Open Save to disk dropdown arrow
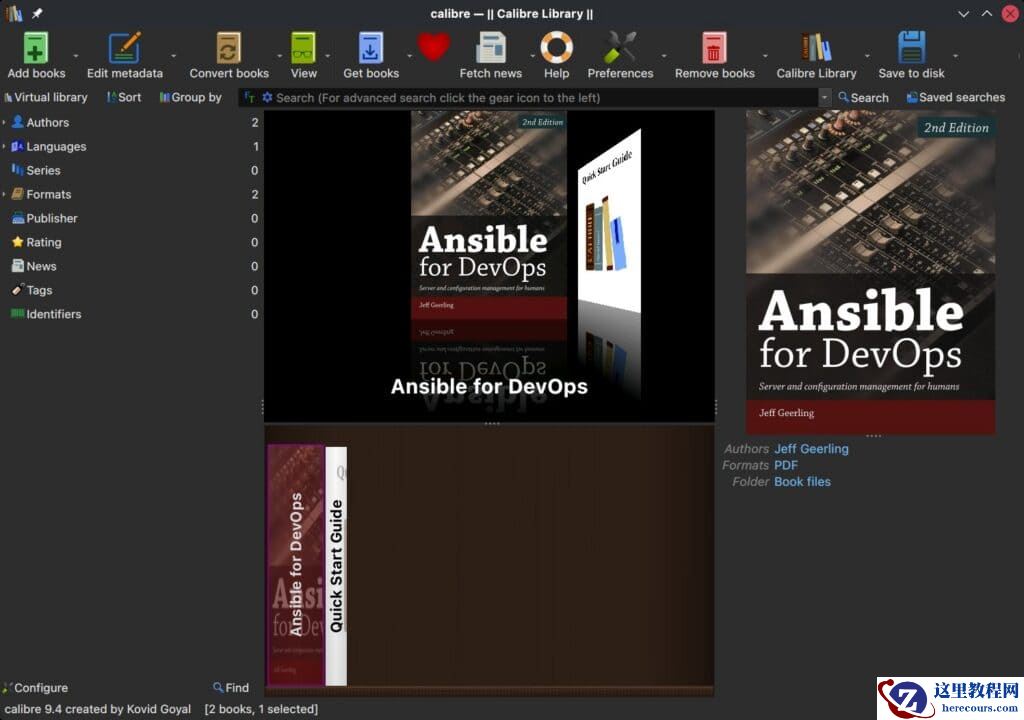Viewport: 1024px width, 720px height. 955,56
